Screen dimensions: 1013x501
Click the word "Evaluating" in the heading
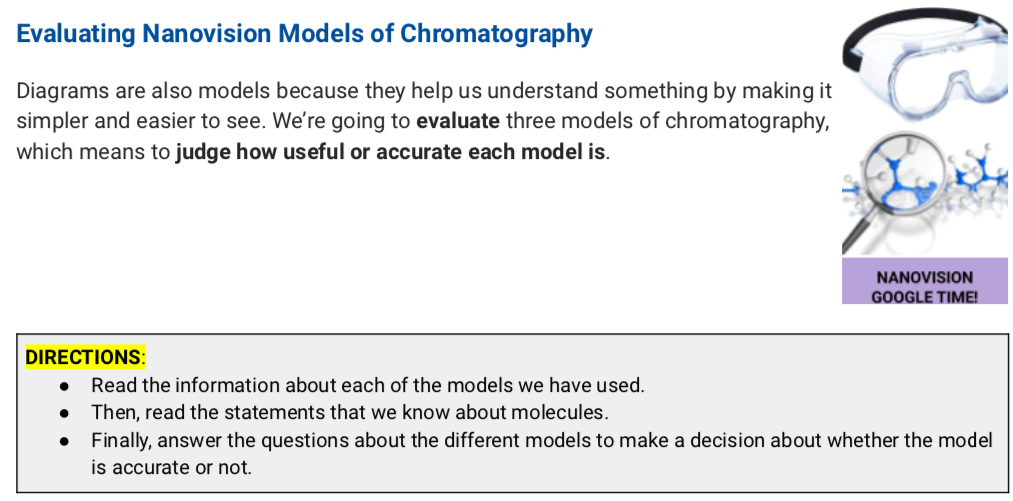tap(76, 34)
